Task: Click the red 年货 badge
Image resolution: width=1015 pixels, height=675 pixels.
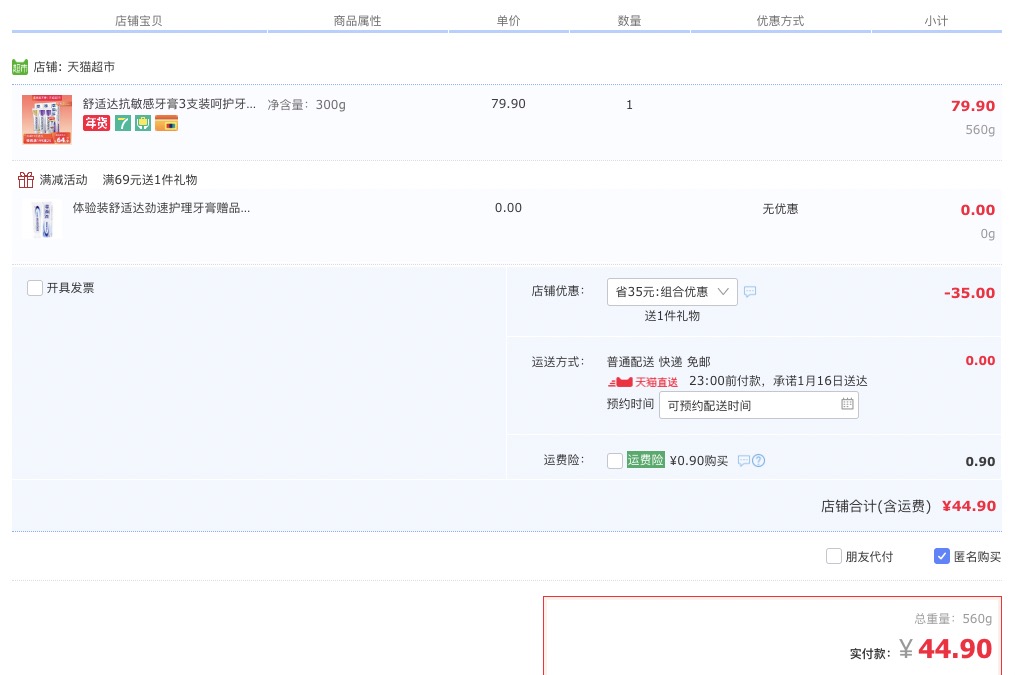Action: point(96,123)
